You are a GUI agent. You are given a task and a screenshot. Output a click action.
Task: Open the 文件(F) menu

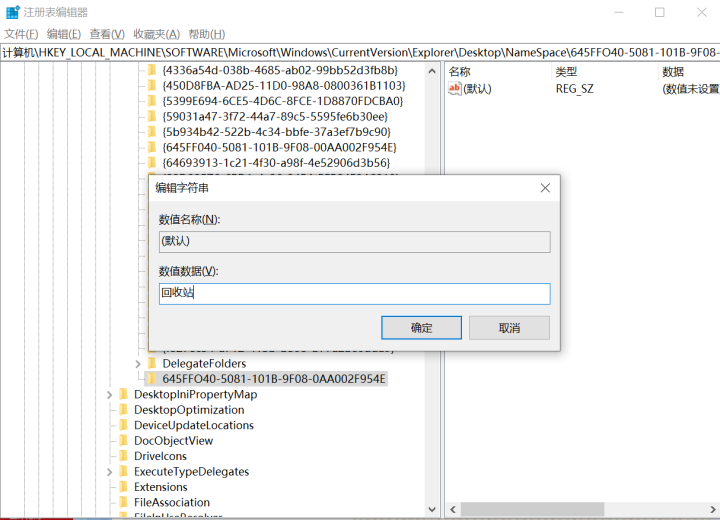tap(21, 34)
